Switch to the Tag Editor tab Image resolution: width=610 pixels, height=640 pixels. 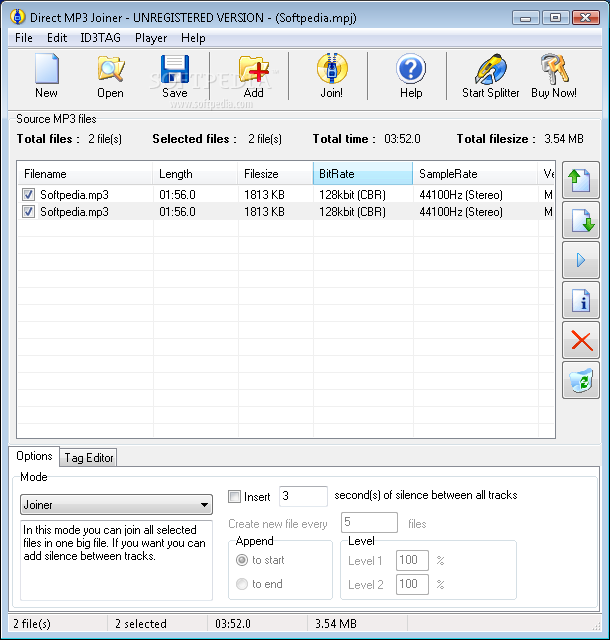[x=89, y=458]
